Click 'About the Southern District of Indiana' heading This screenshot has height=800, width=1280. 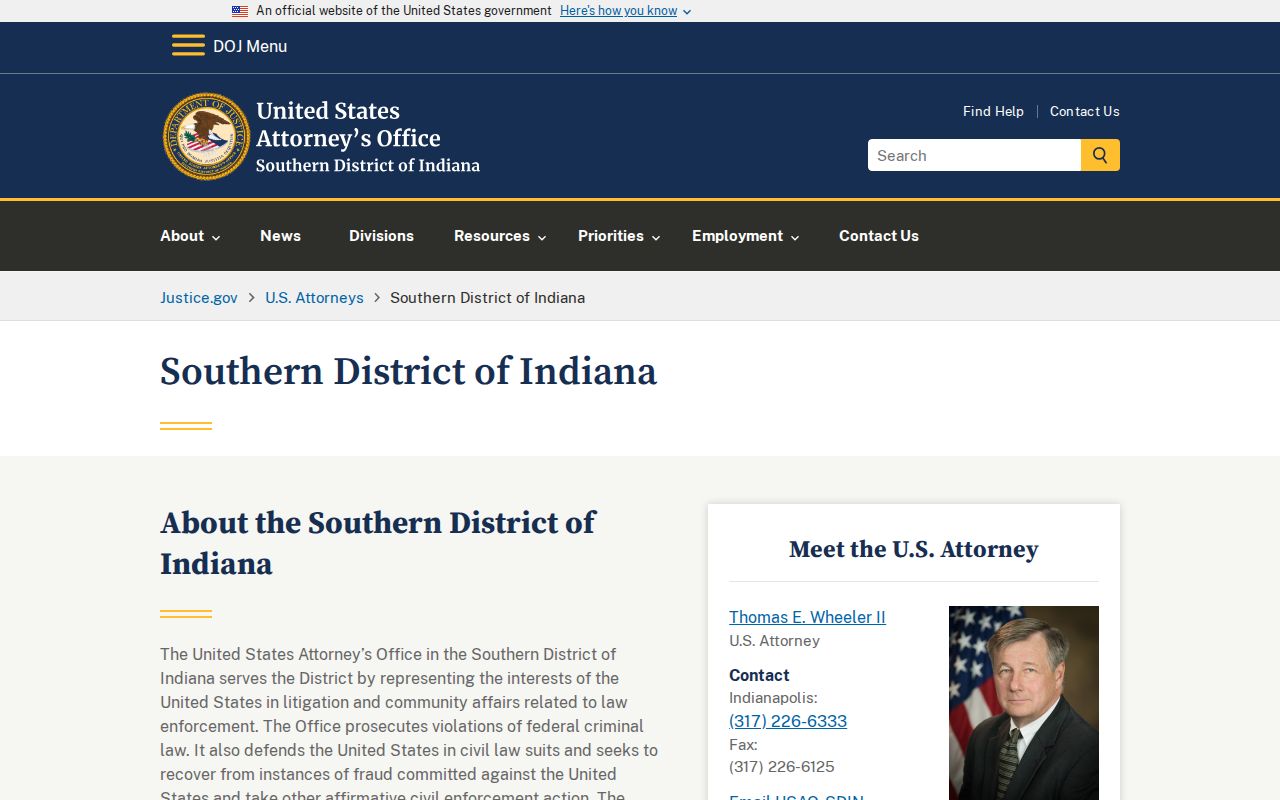[378, 543]
